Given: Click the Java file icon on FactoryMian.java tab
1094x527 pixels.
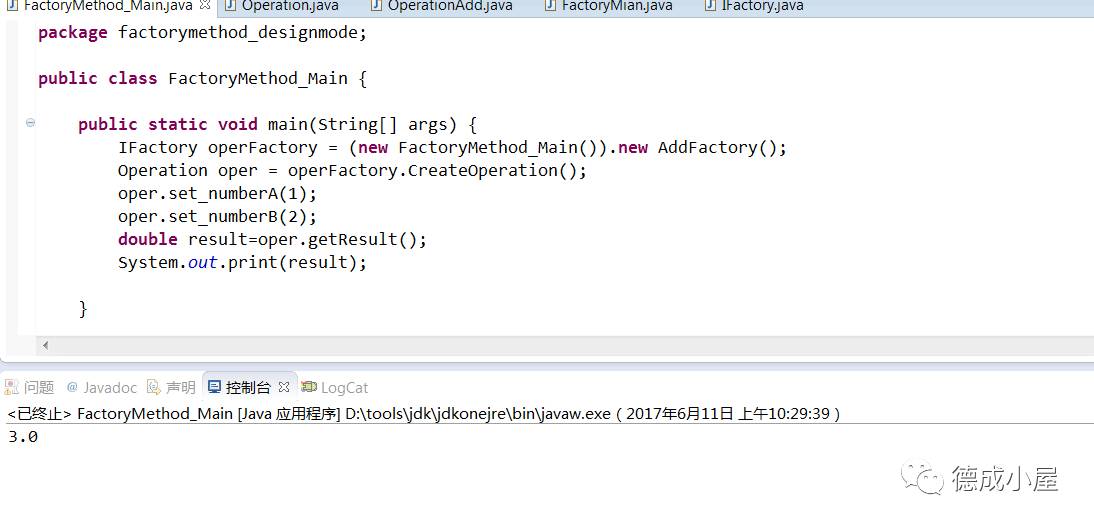Looking at the screenshot, I should pyautogui.click(x=551, y=6).
